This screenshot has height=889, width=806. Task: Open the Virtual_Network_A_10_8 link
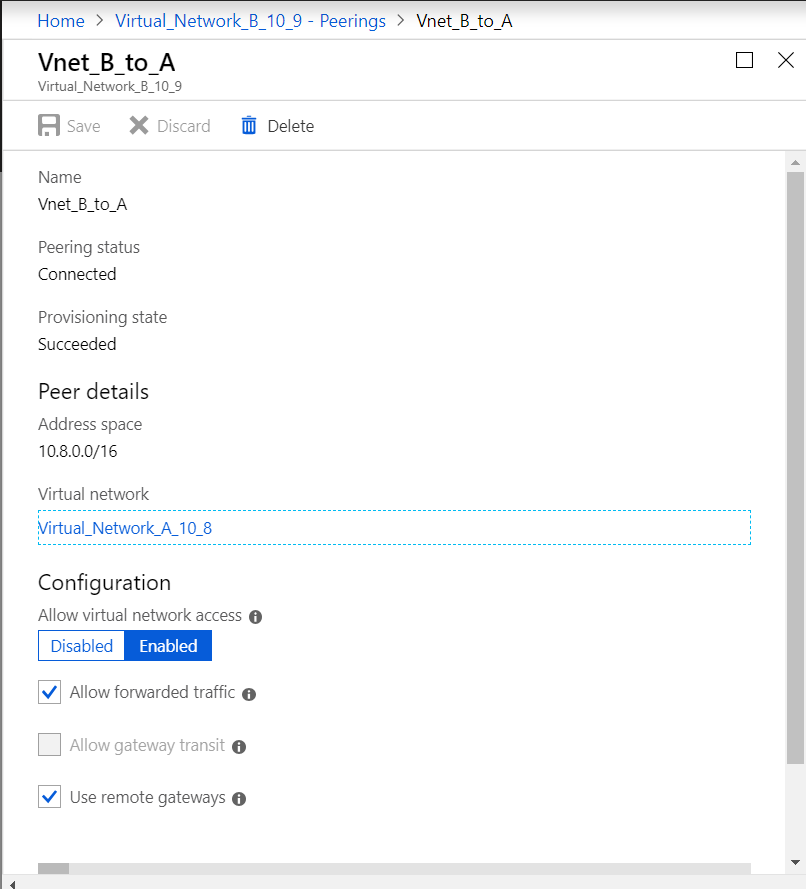pos(125,528)
